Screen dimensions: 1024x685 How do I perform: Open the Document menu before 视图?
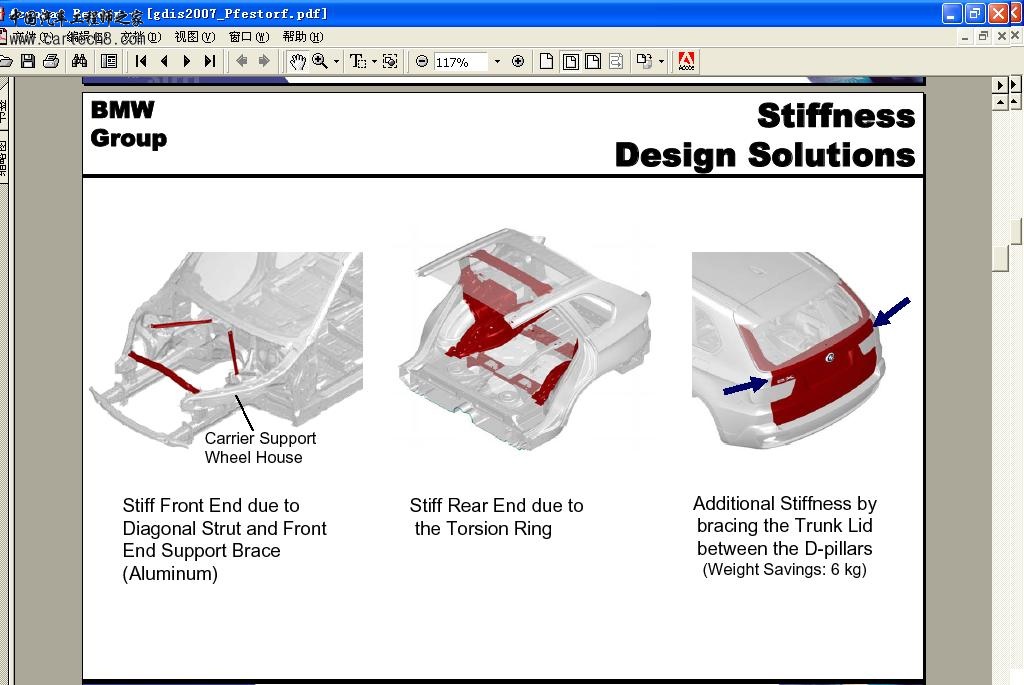pyautogui.click(x=140, y=37)
